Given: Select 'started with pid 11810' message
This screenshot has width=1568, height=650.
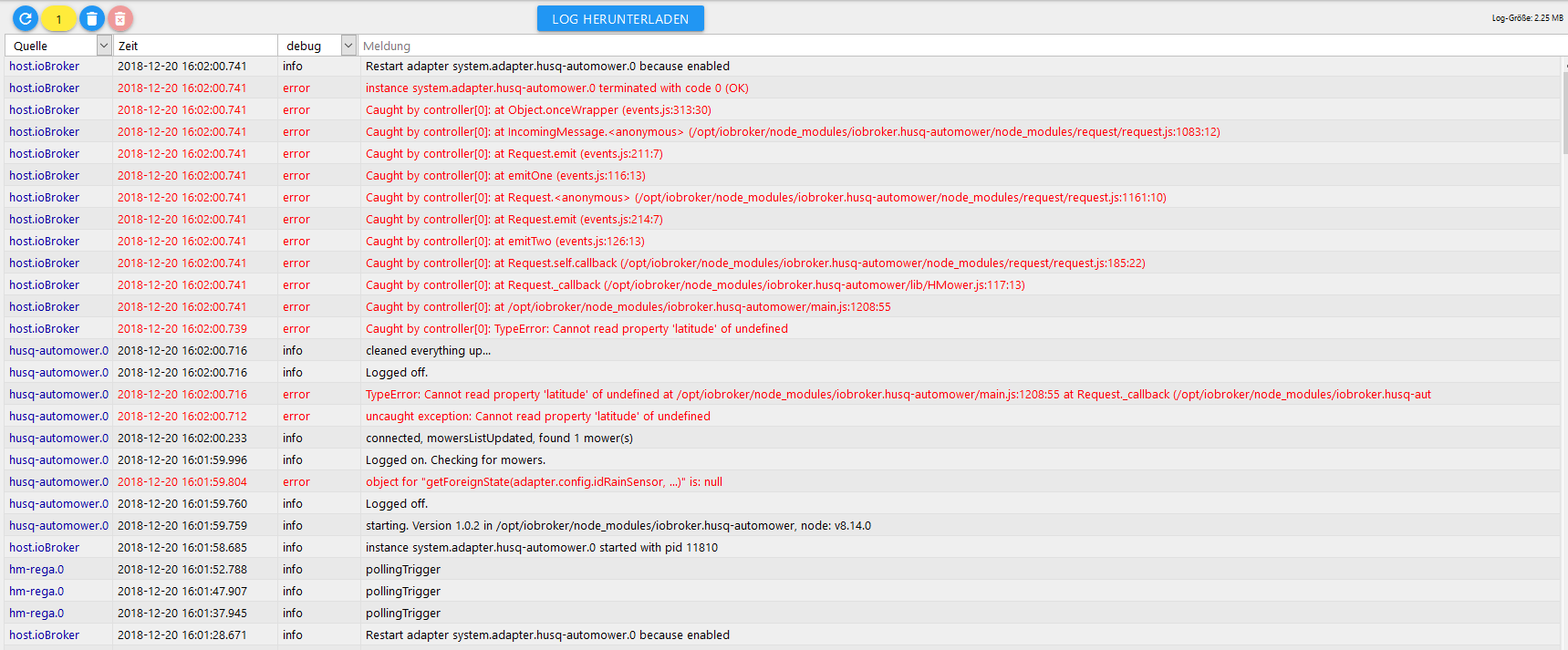Looking at the screenshot, I should (x=542, y=548).
